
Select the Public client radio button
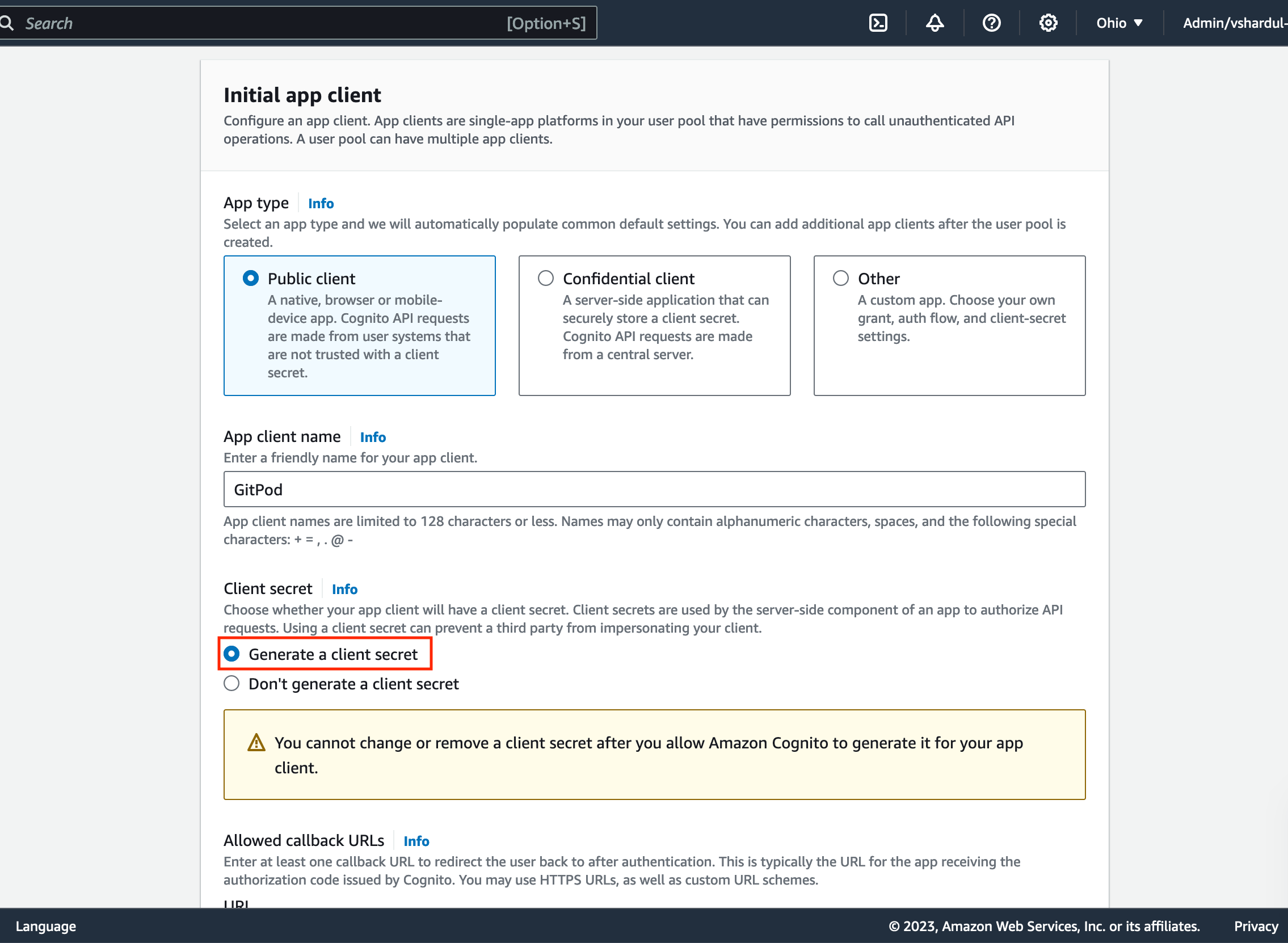tap(250, 278)
